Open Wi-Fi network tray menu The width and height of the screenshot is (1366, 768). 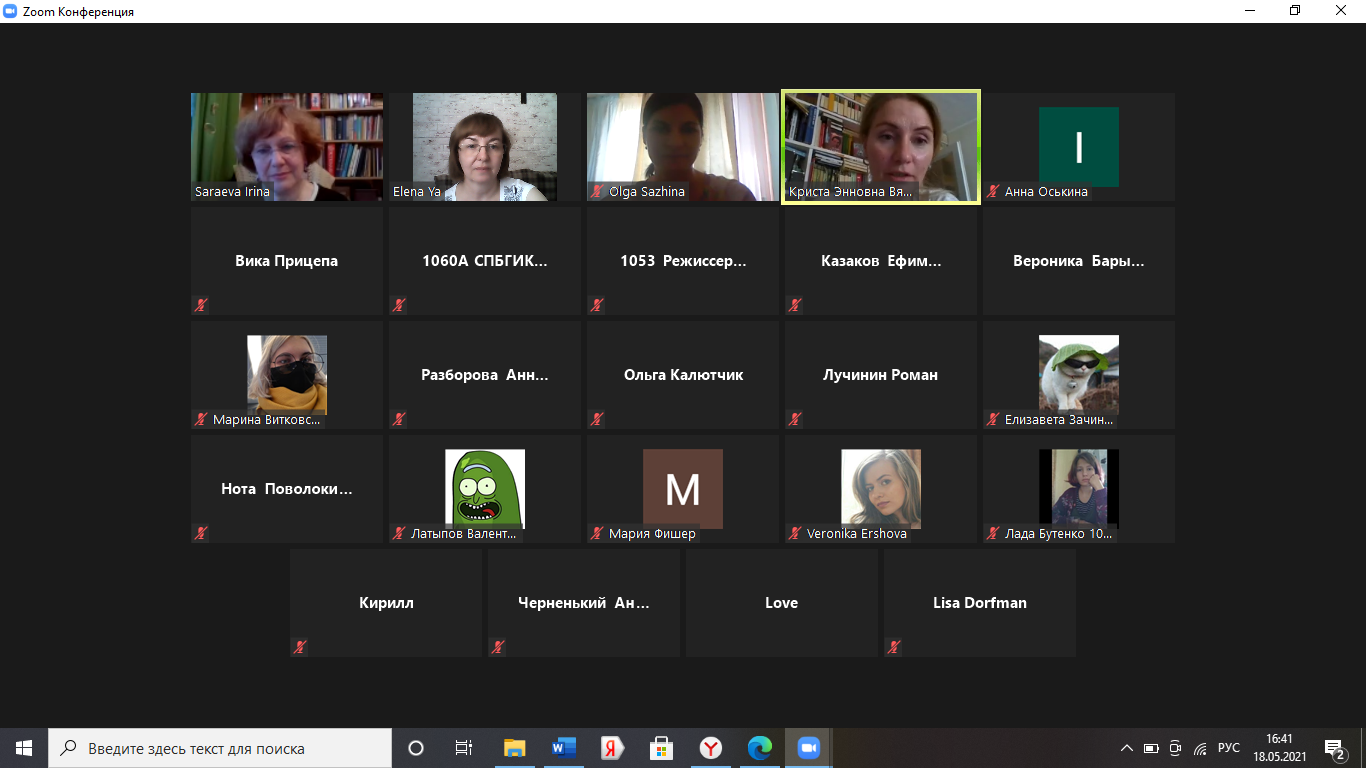point(1199,748)
